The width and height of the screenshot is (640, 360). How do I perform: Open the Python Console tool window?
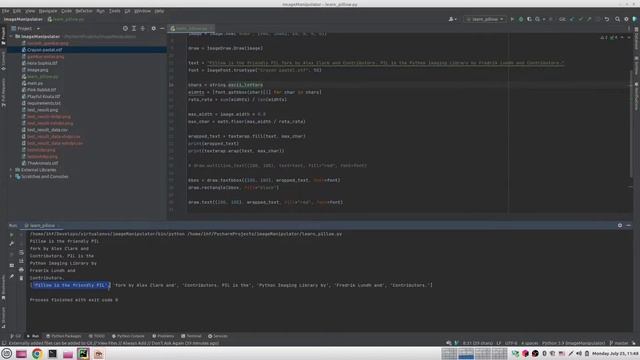(128, 336)
